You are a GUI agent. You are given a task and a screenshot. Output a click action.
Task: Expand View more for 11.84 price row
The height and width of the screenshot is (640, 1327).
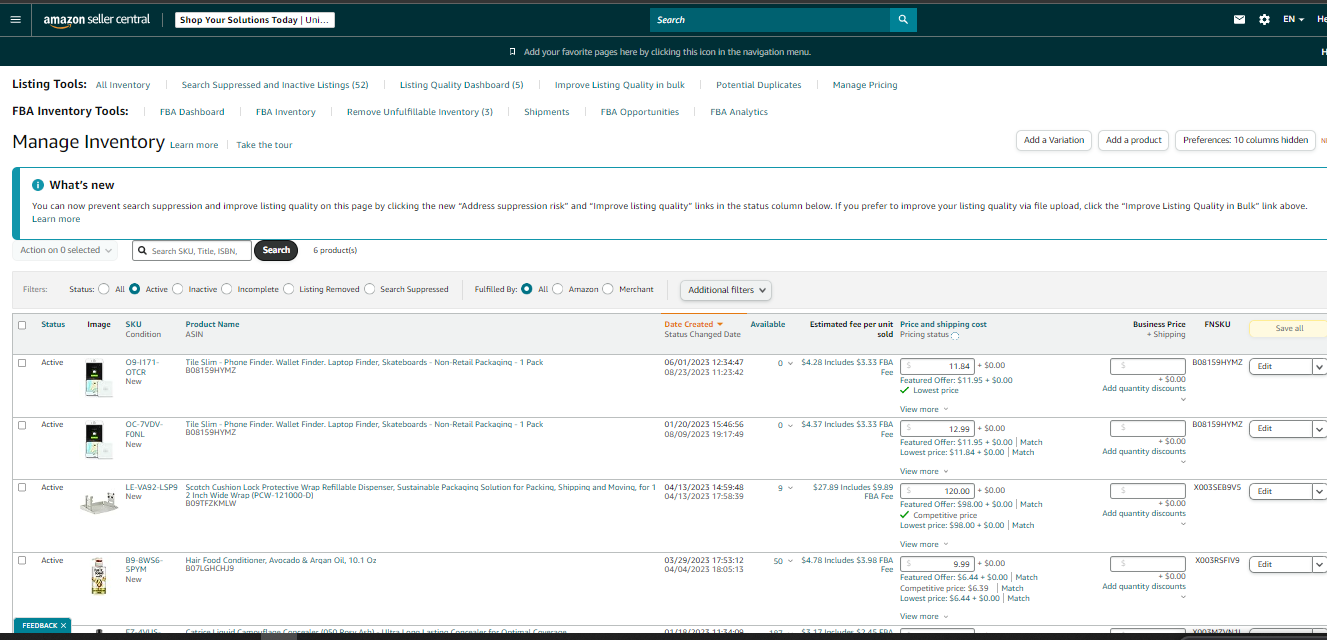coord(923,409)
